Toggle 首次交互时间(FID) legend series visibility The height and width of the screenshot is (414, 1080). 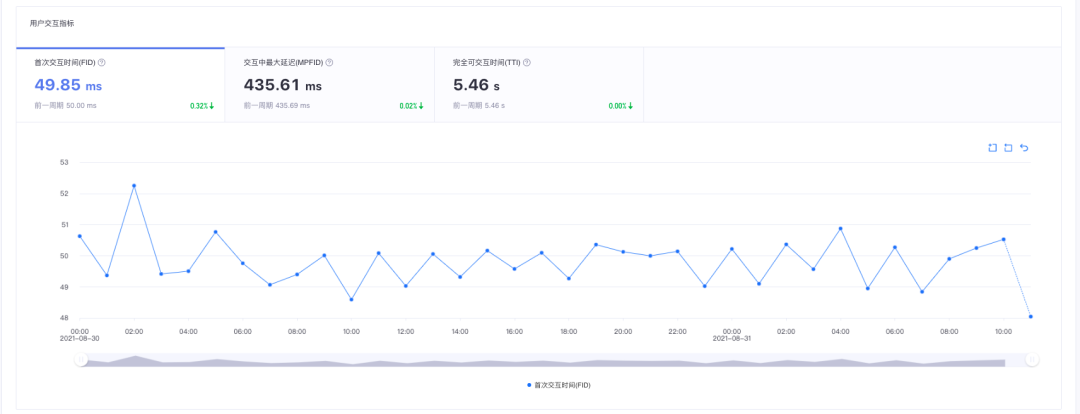[x=559, y=385]
